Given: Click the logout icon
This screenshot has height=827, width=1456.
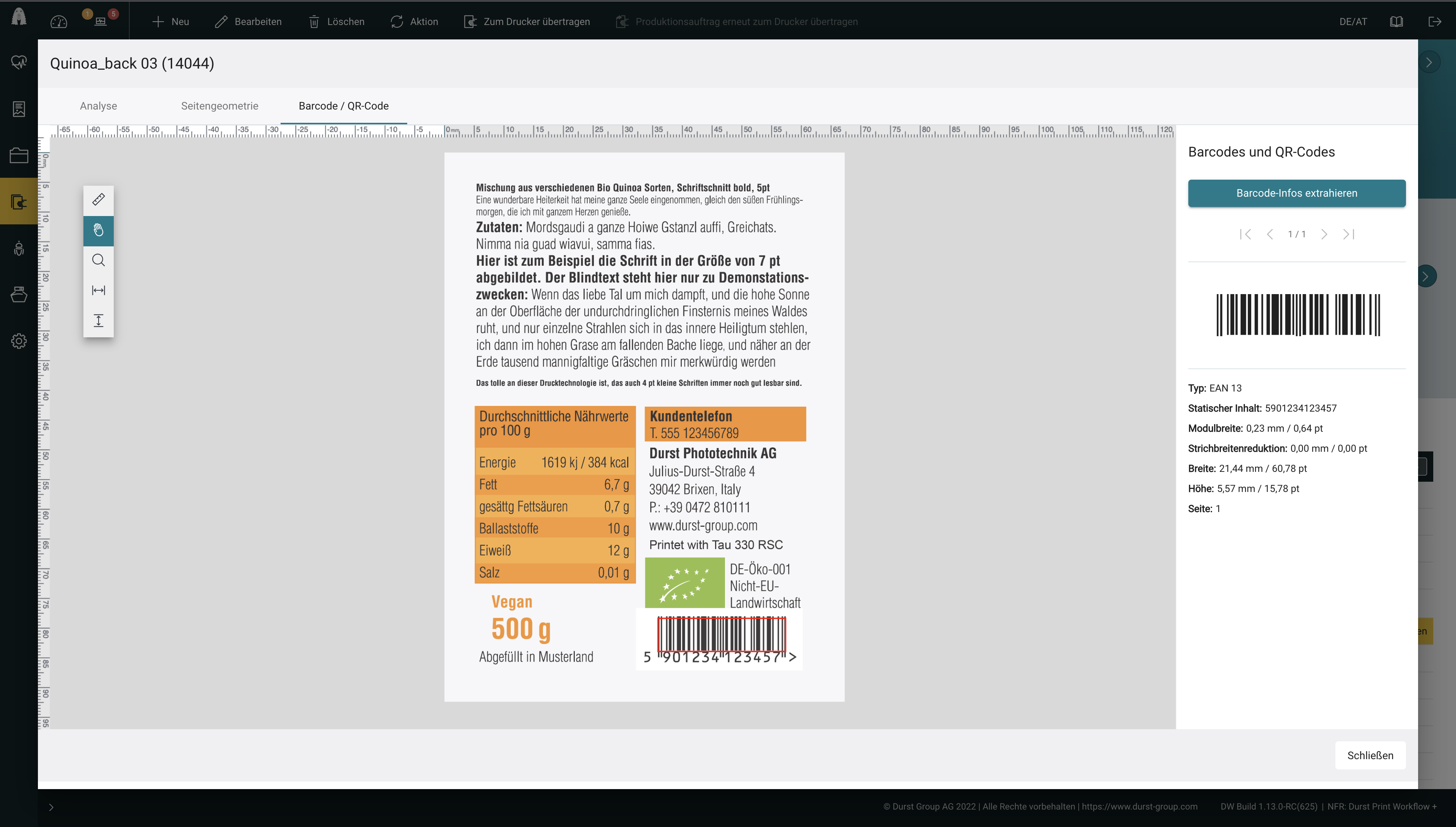Looking at the screenshot, I should 1434,22.
